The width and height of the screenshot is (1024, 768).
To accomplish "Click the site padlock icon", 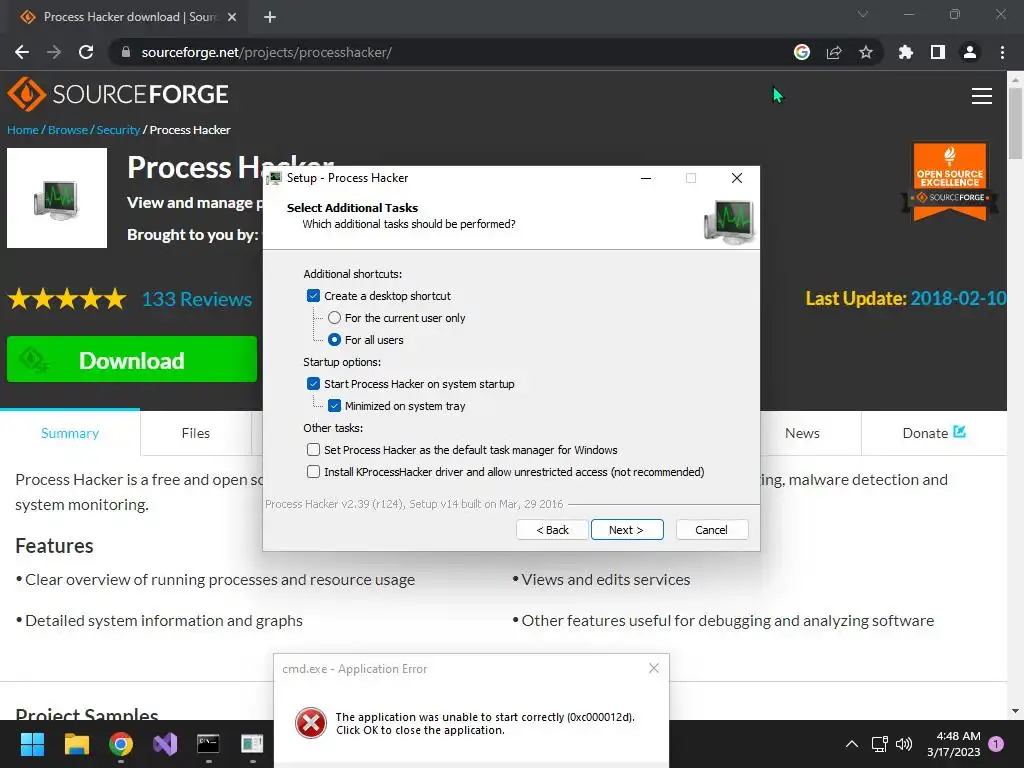I will coord(126,52).
